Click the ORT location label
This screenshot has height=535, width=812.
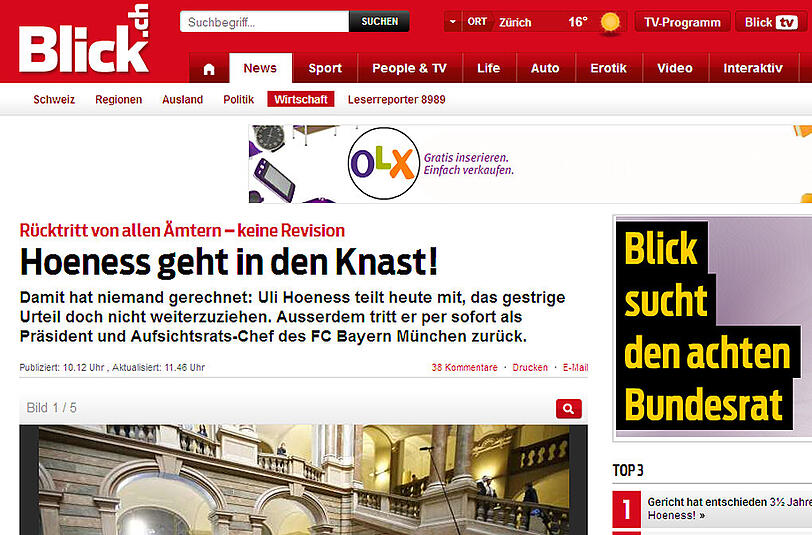pyautogui.click(x=477, y=22)
